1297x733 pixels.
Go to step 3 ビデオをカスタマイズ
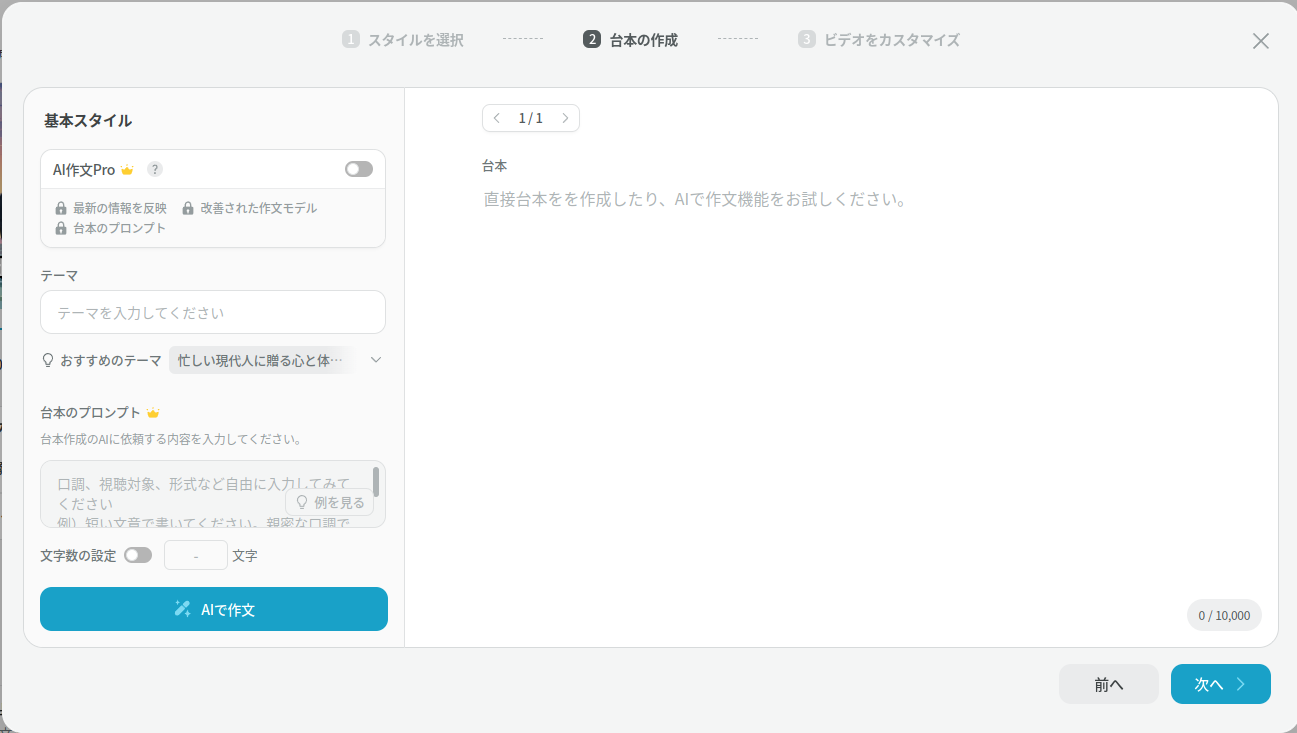[x=880, y=40]
